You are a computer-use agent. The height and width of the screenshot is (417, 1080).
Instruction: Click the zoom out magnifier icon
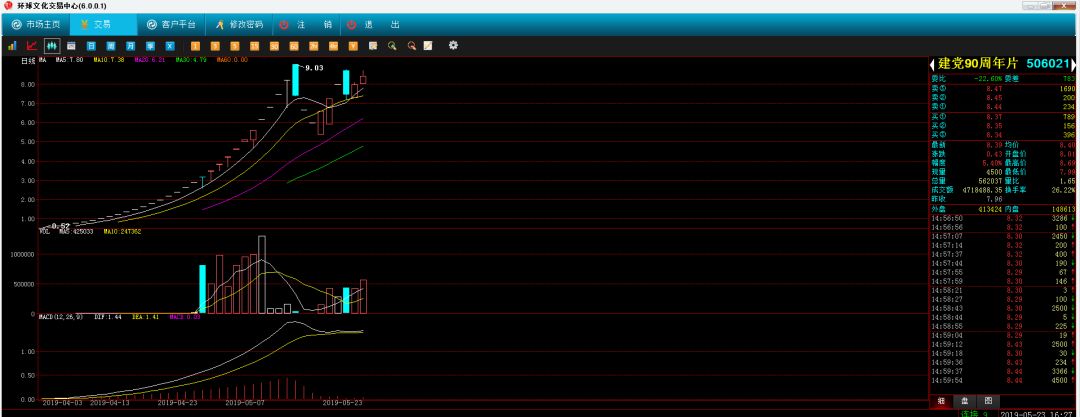pyautogui.click(x=412, y=45)
